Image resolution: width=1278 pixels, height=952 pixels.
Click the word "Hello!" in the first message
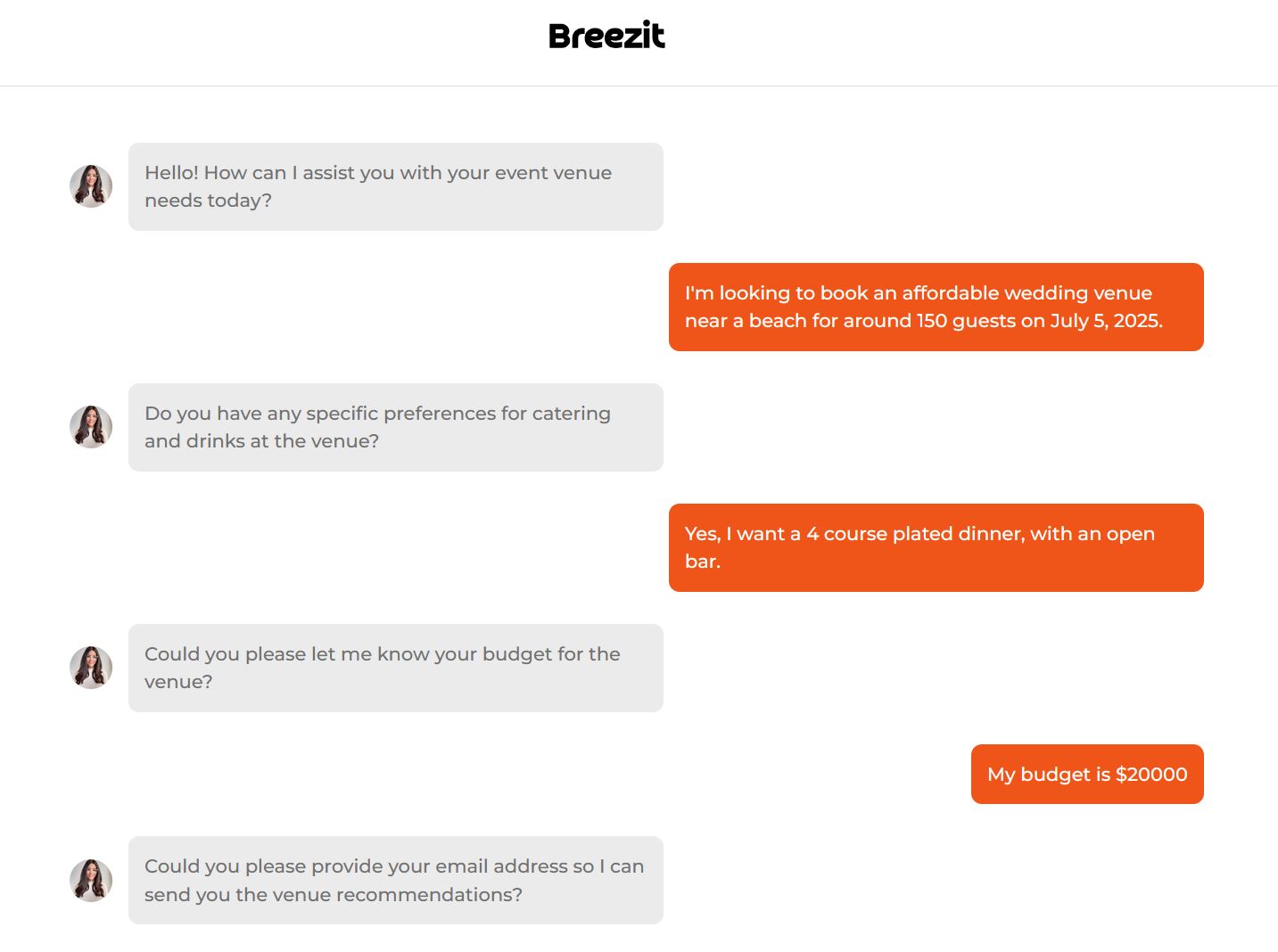(171, 173)
